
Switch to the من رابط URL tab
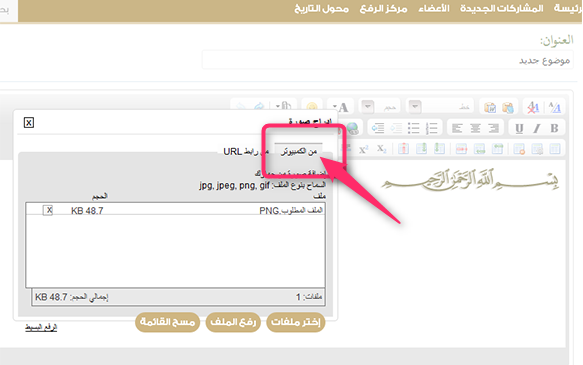pos(246,151)
